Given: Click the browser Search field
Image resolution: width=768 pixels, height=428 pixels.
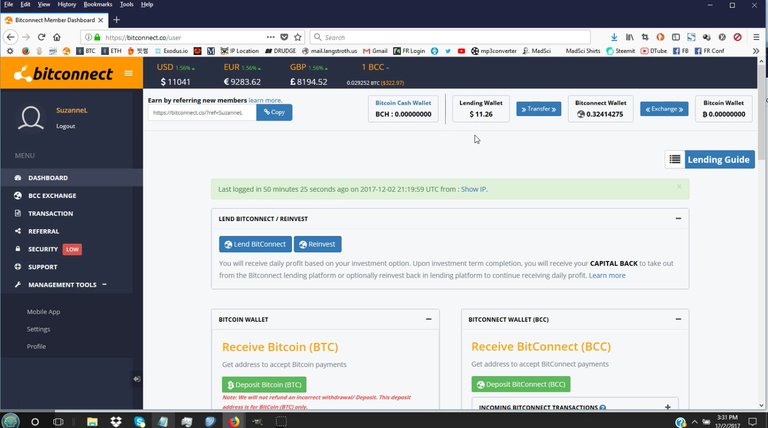Looking at the screenshot, I should pyautogui.click(x=450, y=37).
